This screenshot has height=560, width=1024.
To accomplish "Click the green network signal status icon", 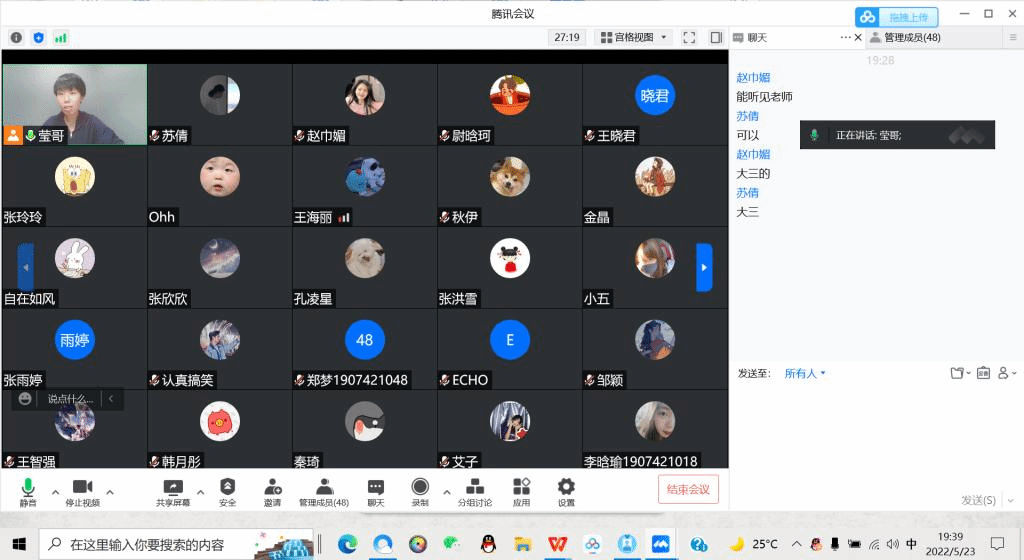I will pos(61,37).
